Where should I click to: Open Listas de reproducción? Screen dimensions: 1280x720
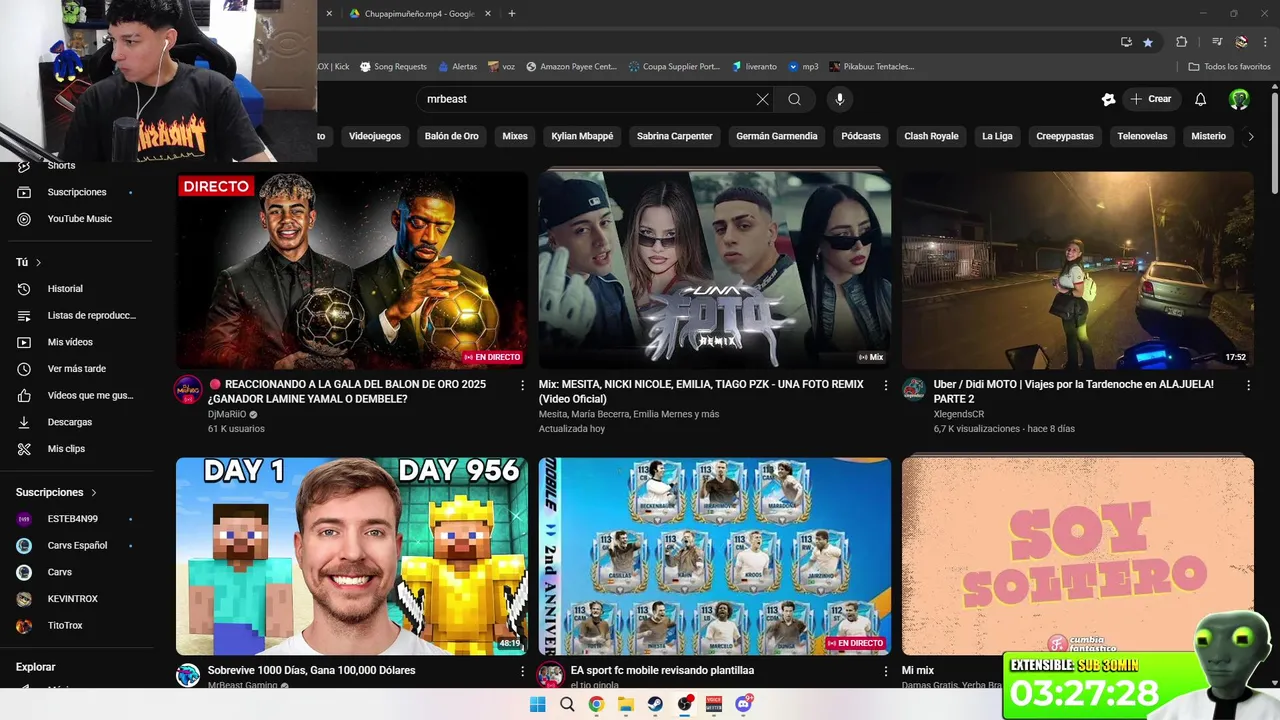coord(92,315)
